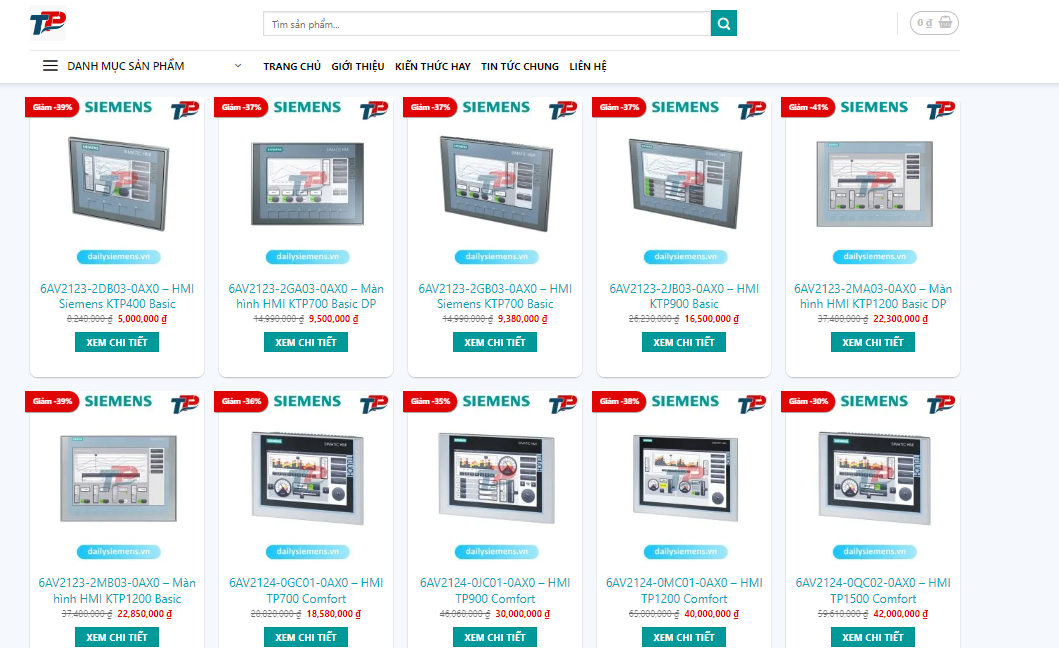Open 6AV2123-2JB03-0AX0 KTP900 Basic title link
Screen dimensions: 1059x648
683,296
